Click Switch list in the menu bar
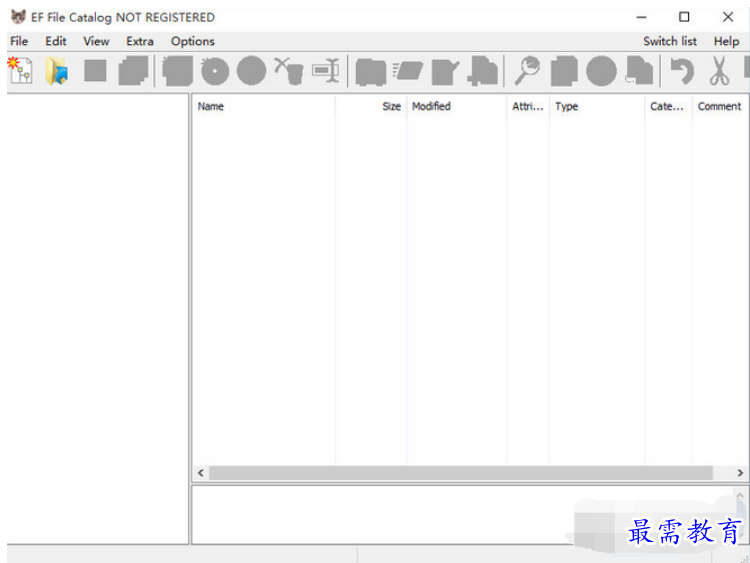The width and height of the screenshot is (750, 563). point(670,41)
